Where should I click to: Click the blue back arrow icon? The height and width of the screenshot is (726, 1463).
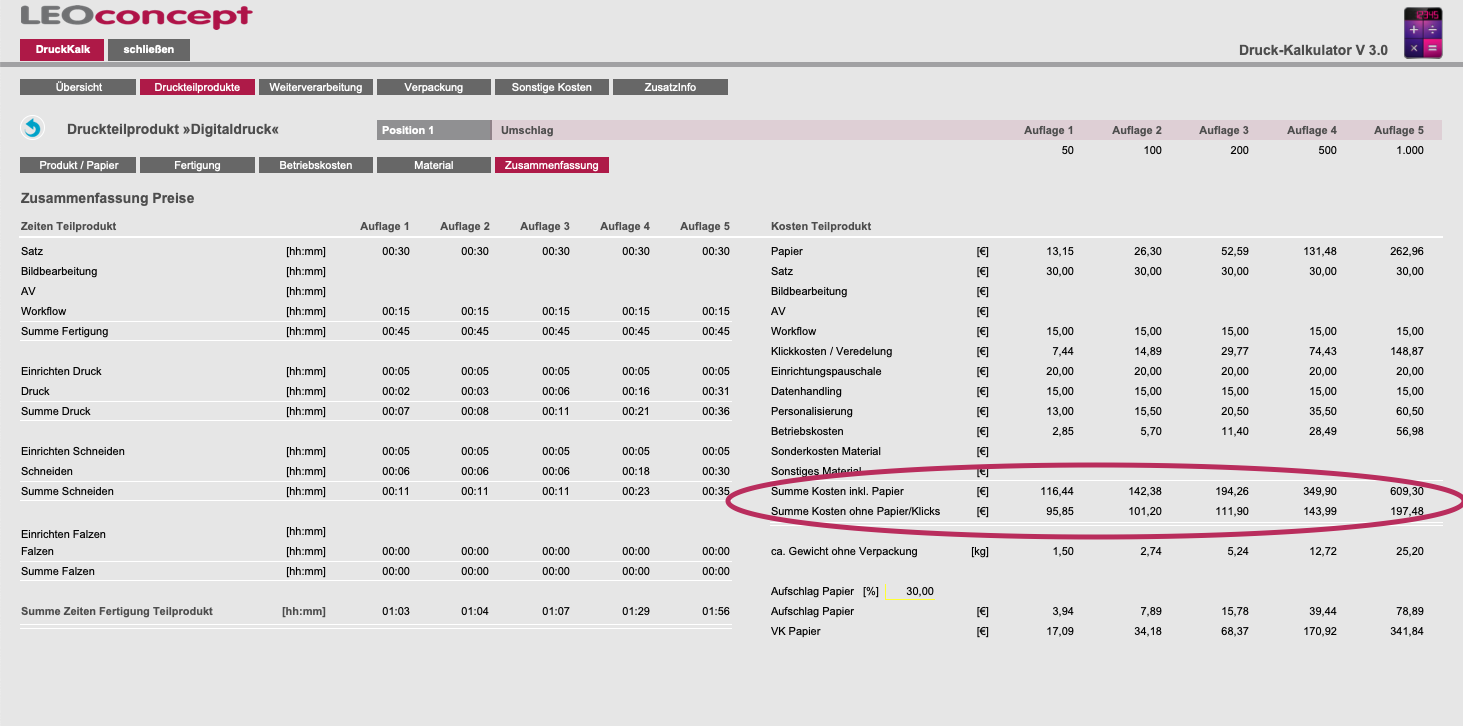33,128
